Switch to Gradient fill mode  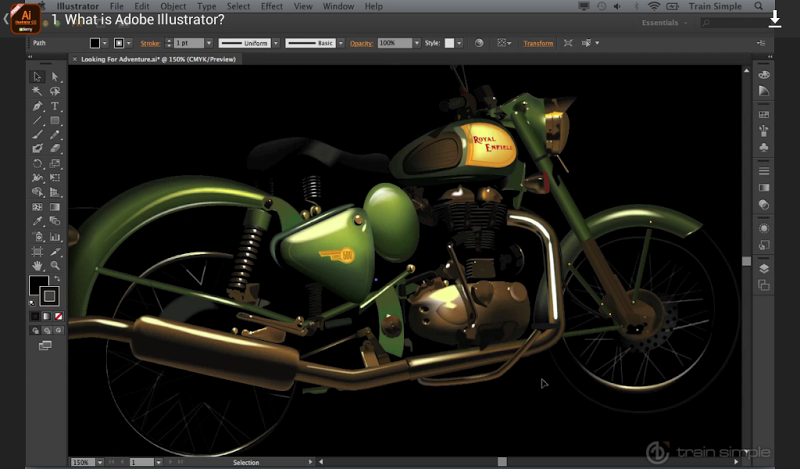pos(47,316)
